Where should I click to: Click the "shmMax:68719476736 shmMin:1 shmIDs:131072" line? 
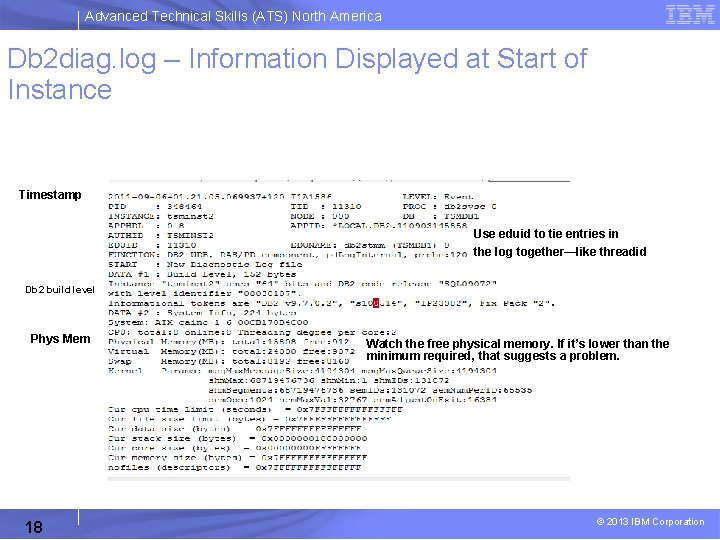tap(329, 380)
